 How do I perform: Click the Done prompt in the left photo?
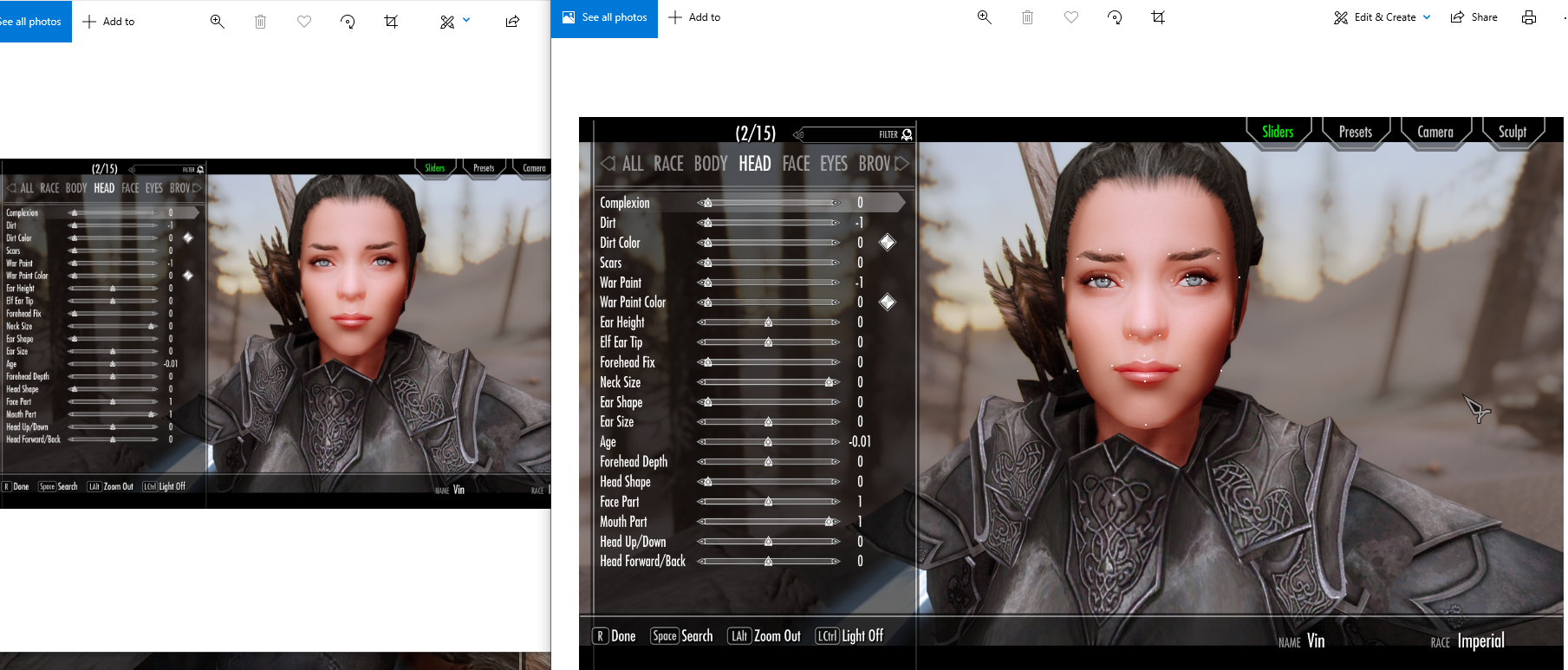(x=16, y=487)
